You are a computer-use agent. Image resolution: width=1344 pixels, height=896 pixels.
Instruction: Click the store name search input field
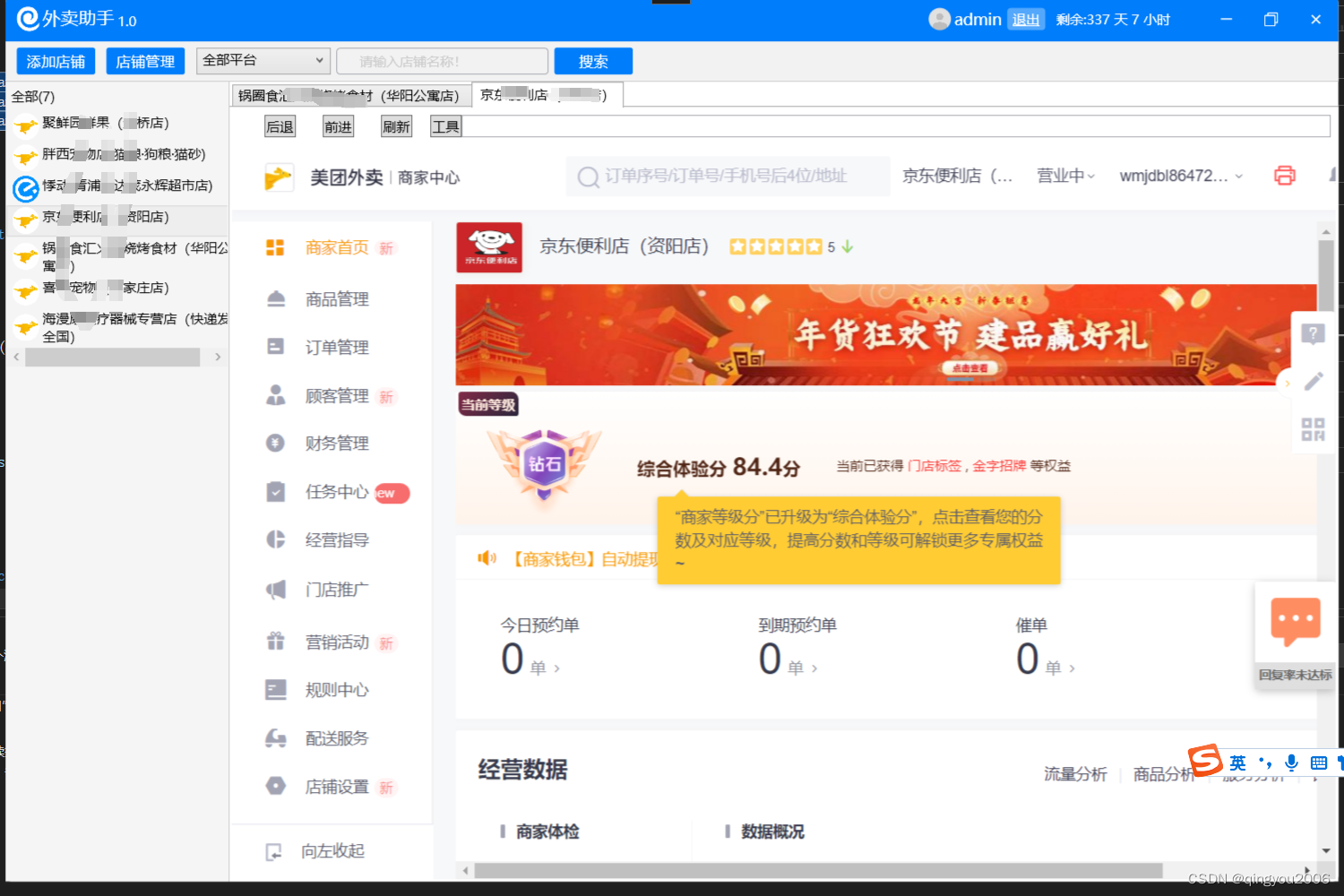442,60
